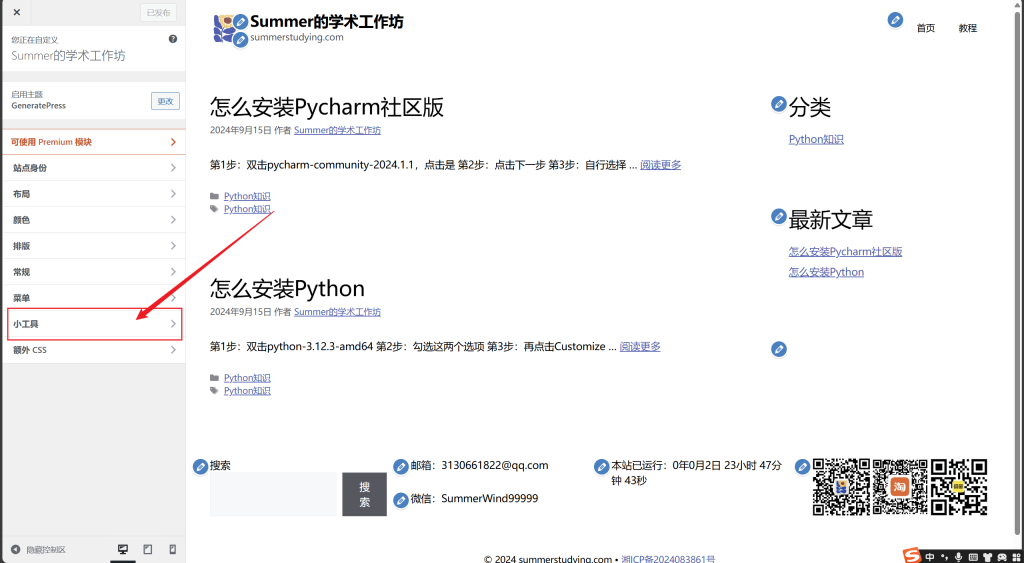Click the middle QR code with 淘 logo
Image resolution: width=1024 pixels, height=563 pixels.
click(900, 487)
